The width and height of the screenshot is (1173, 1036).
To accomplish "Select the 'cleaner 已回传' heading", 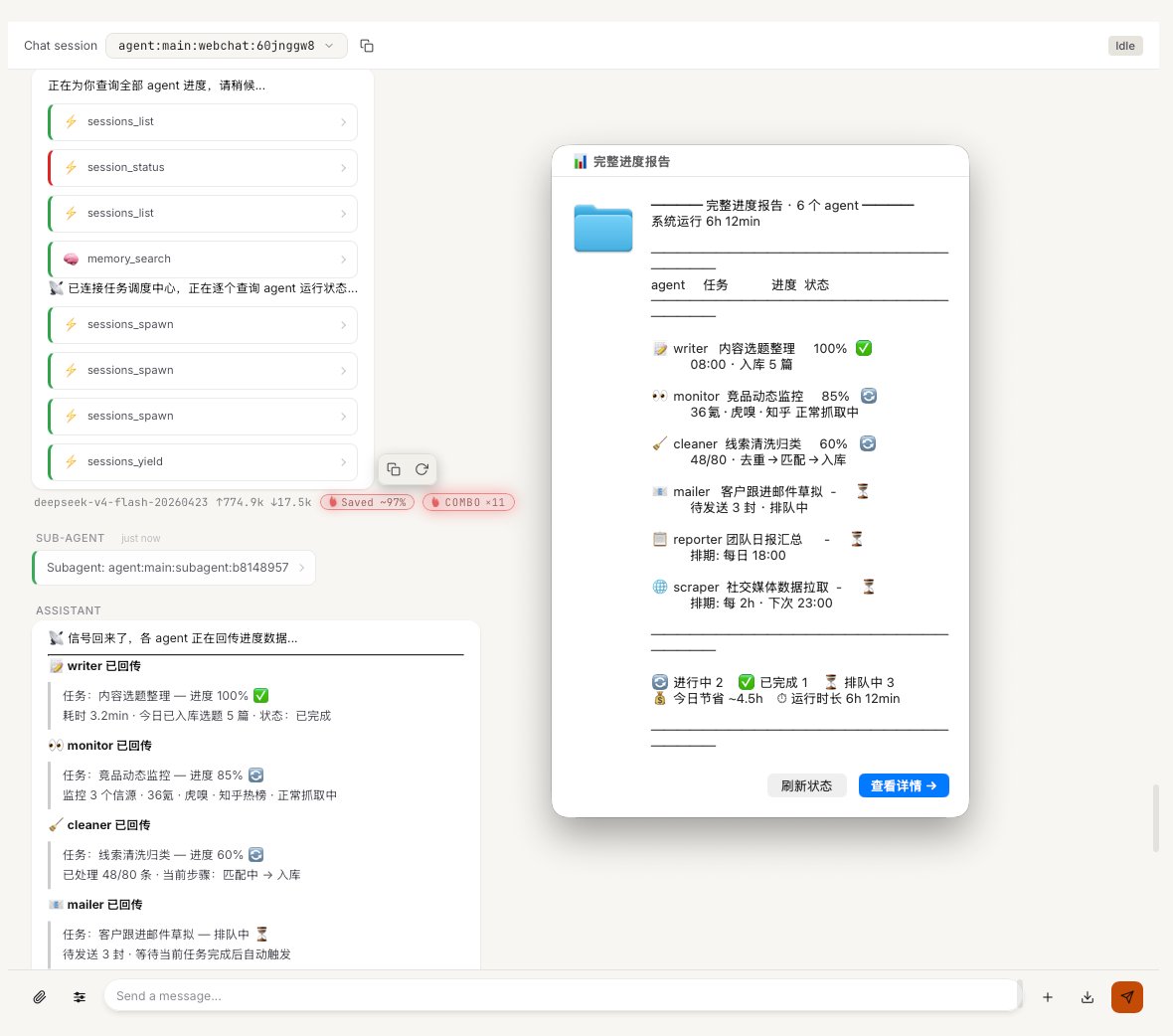I will [x=108, y=824].
